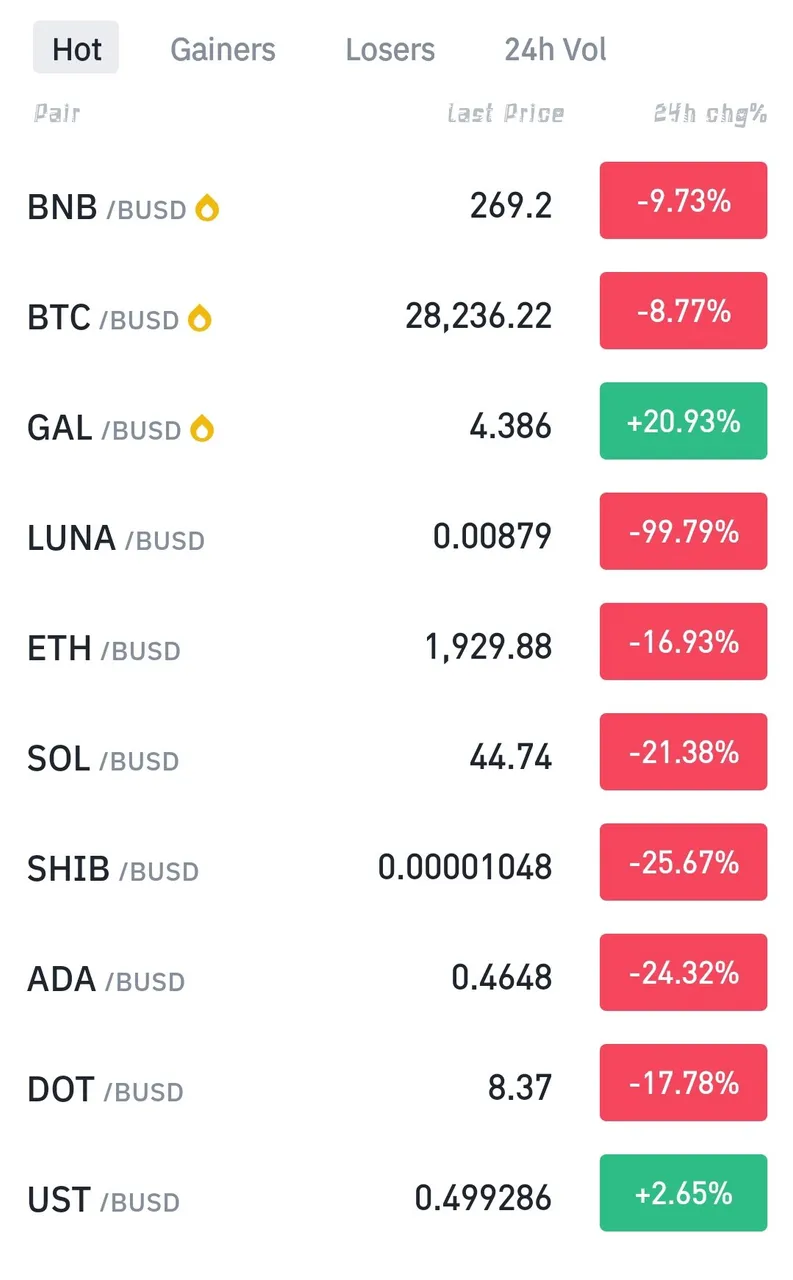
Task: Open the ADA/BUSD pair
Action: [396, 977]
